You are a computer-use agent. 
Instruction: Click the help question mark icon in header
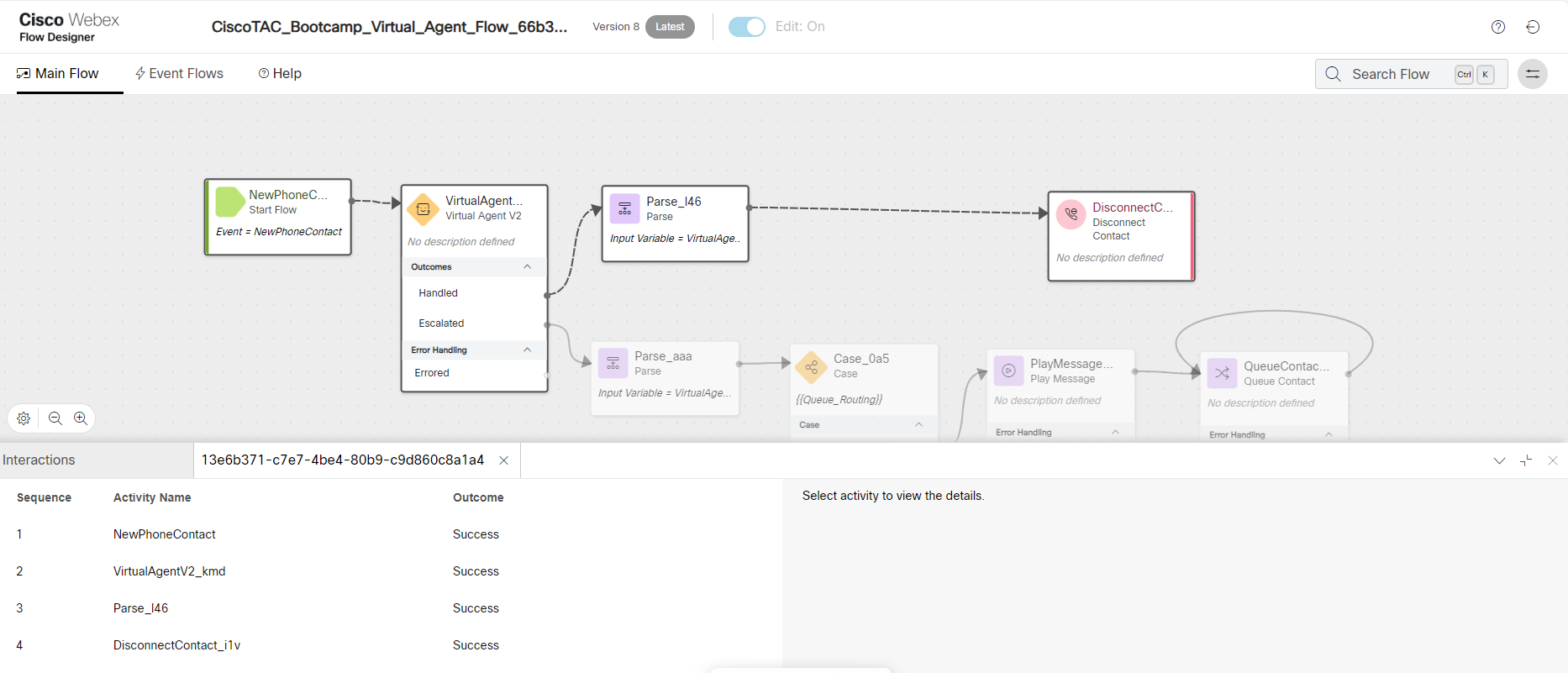pyautogui.click(x=1498, y=27)
